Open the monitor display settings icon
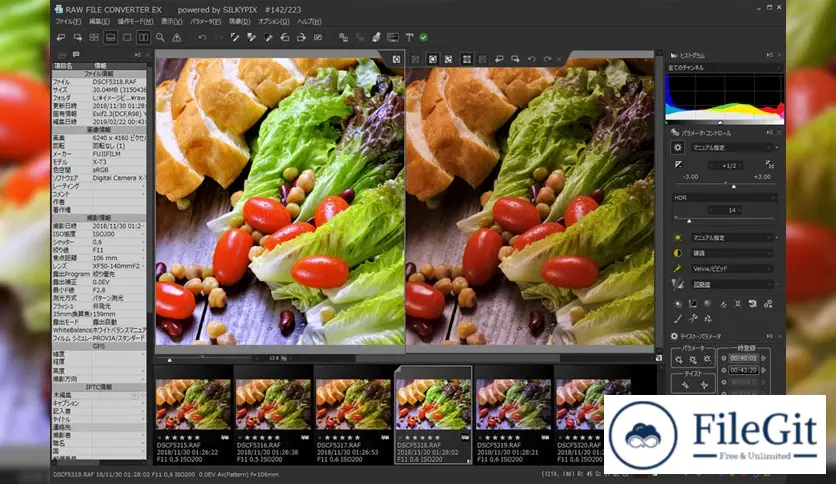The height and width of the screenshot is (484, 836). coord(393,37)
